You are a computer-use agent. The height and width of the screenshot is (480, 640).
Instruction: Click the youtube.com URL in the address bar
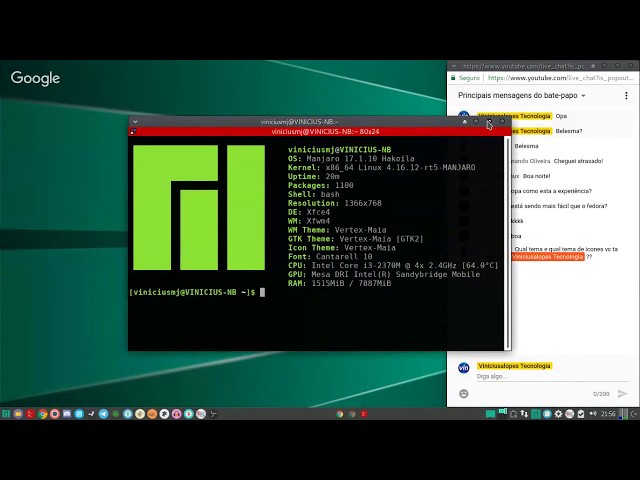pos(560,78)
